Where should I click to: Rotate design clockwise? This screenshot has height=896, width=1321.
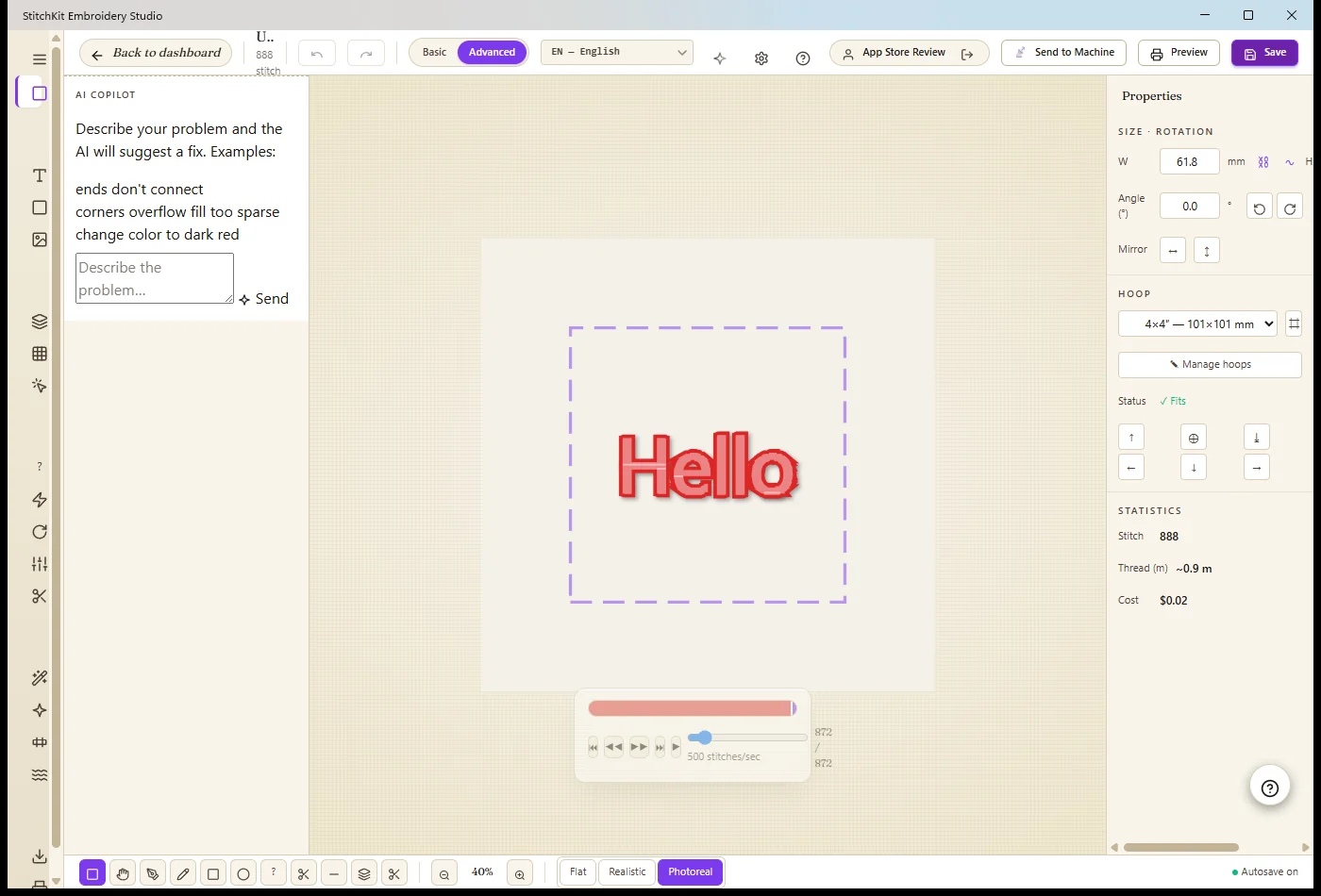pyautogui.click(x=1290, y=207)
